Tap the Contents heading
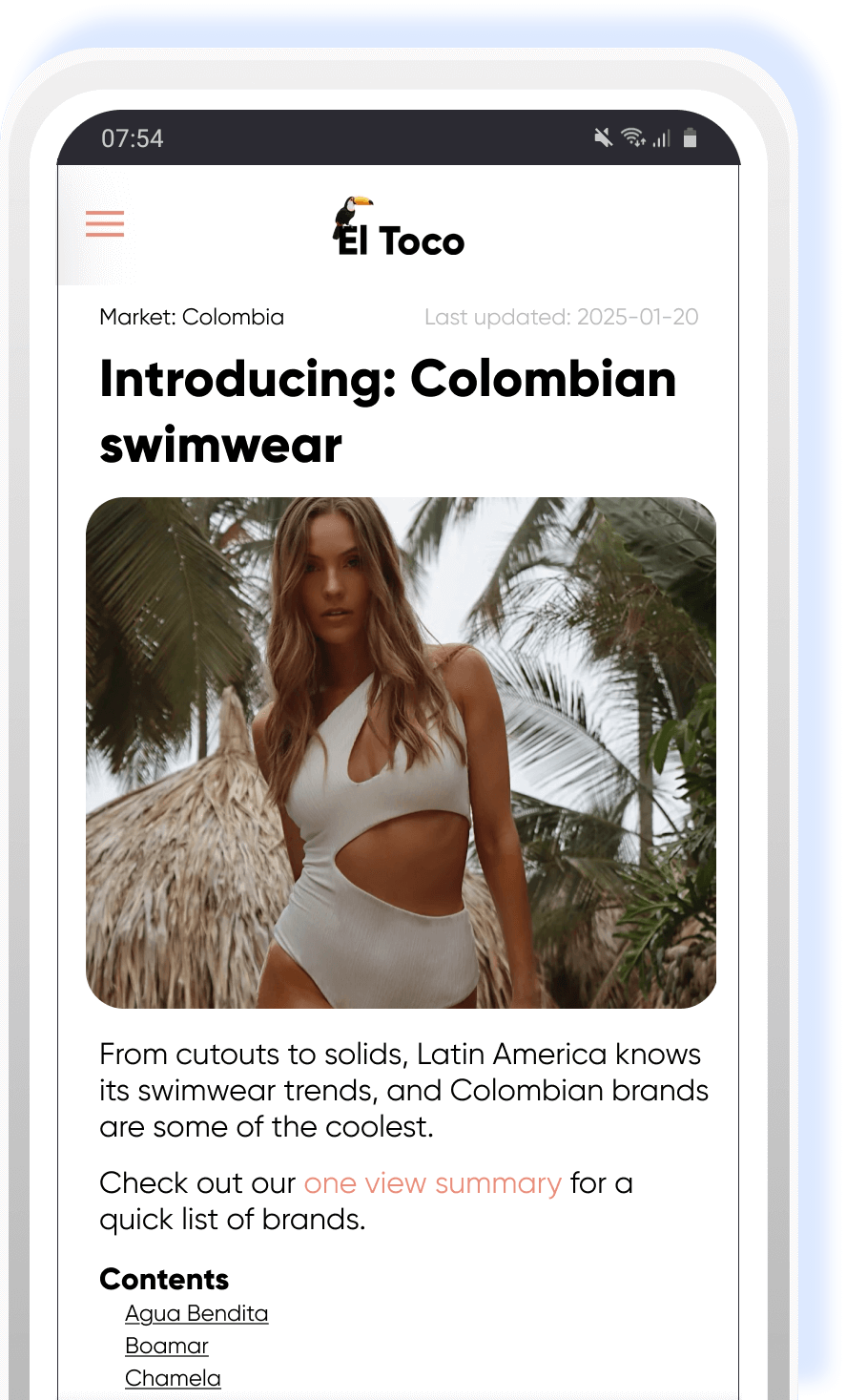This screenshot has height=1400, width=846. tap(164, 1279)
